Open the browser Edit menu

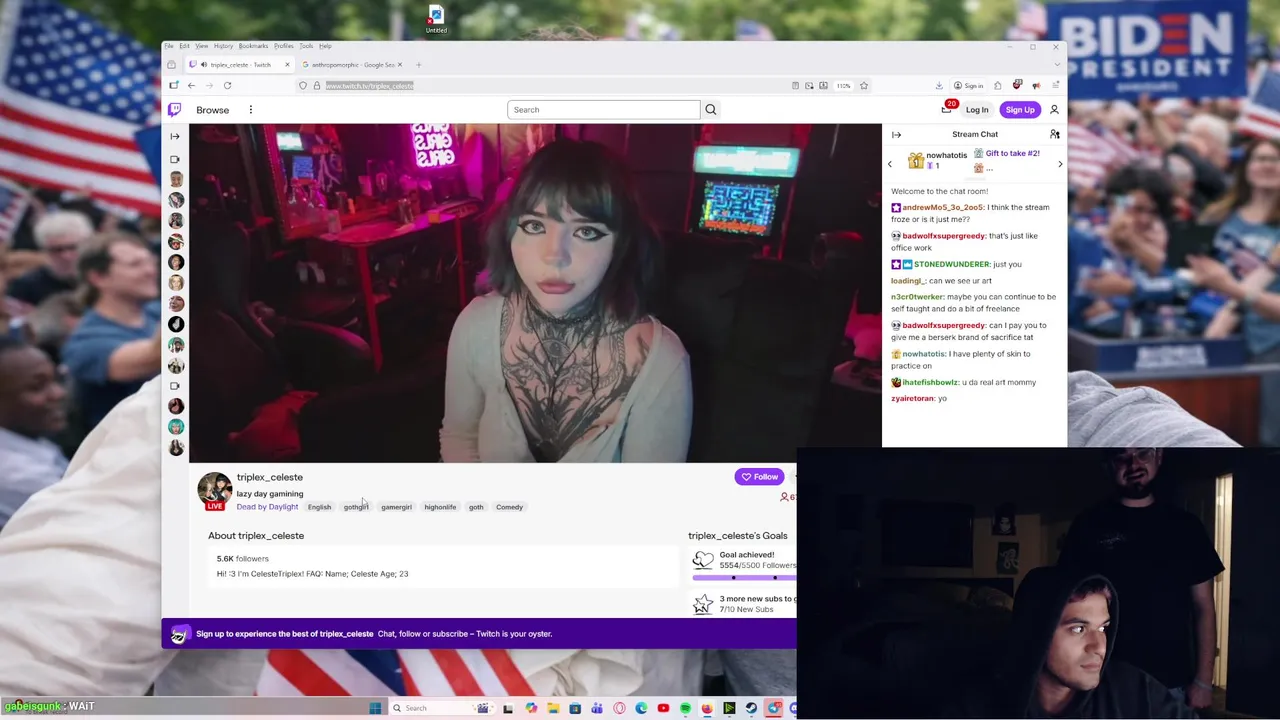184,46
